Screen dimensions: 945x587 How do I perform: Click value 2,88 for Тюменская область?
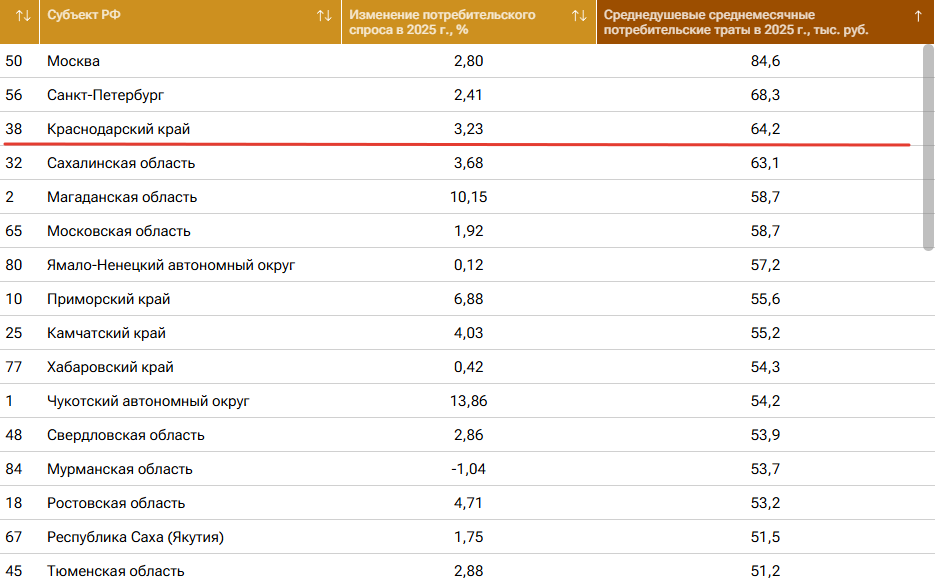[x=469, y=571]
